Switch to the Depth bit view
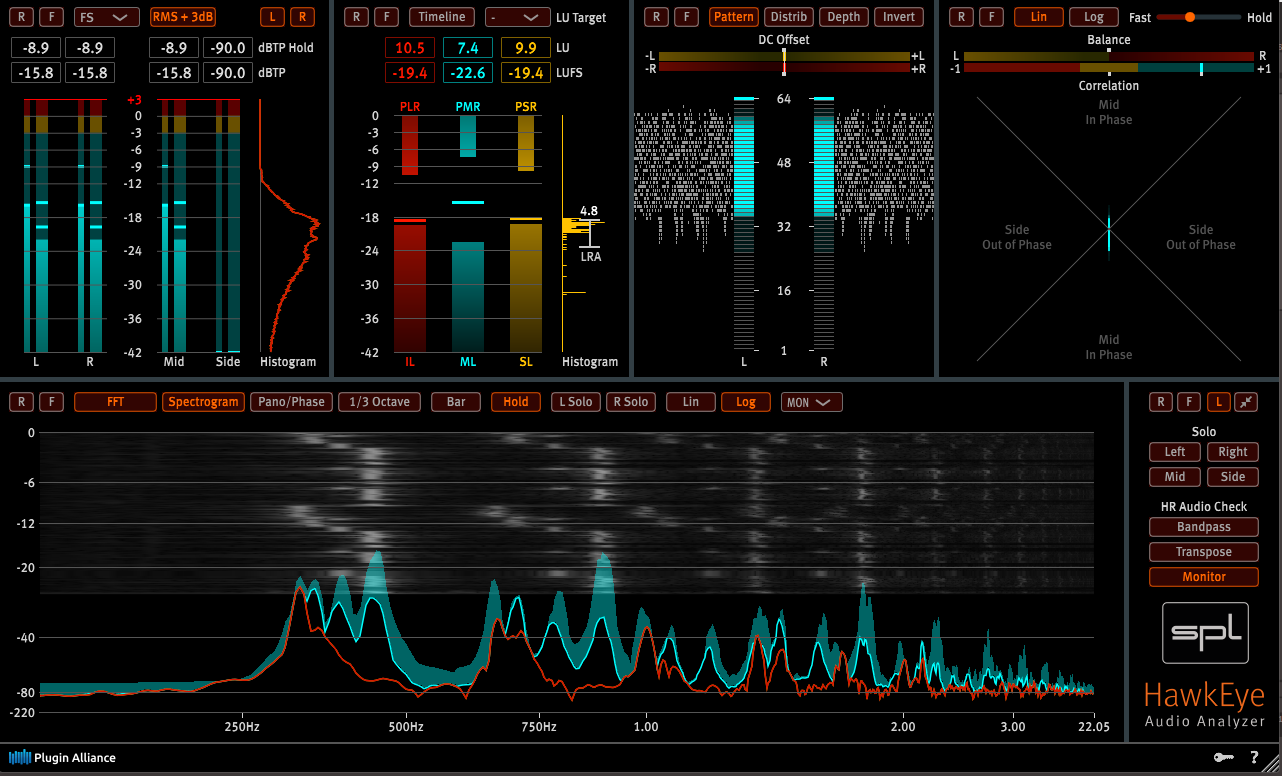This screenshot has height=776, width=1282. [843, 17]
